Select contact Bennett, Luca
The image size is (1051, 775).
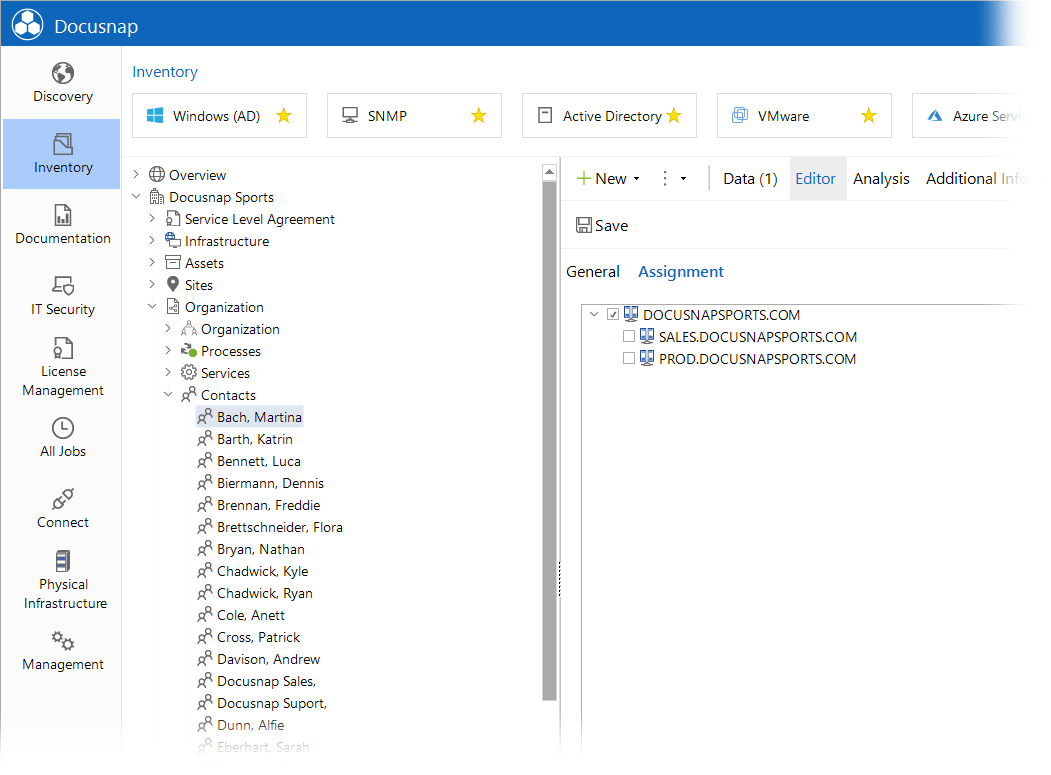pos(249,461)
